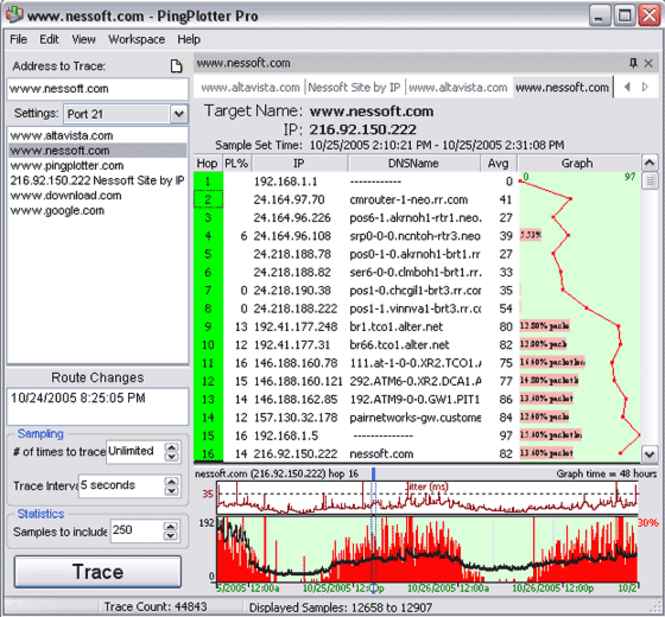Viewport: 665px width, 617px height.
Task: Click the scroll-up arrow of hop table
Action: point(649,163)
